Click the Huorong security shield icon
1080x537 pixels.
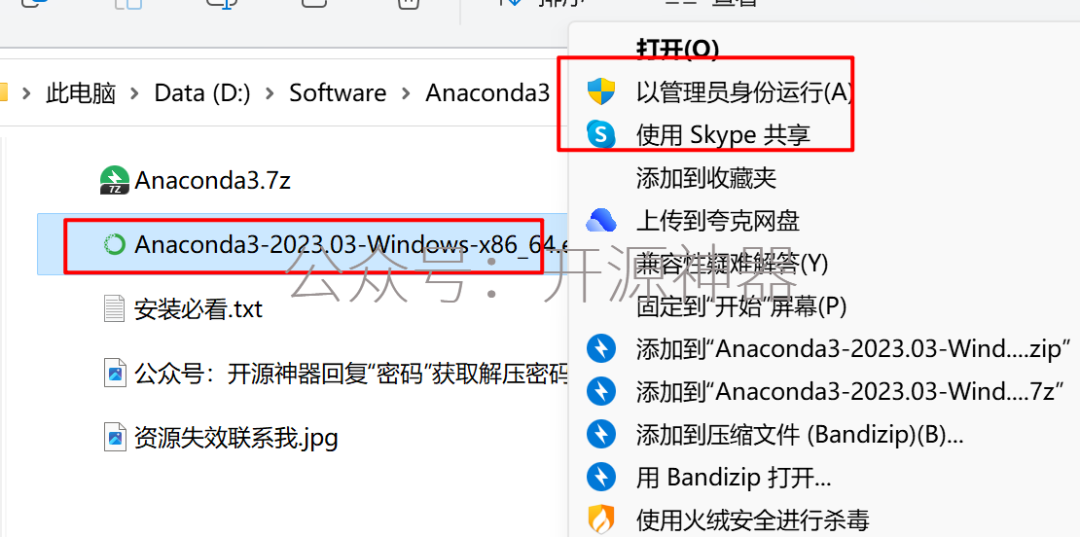[601, 518]
